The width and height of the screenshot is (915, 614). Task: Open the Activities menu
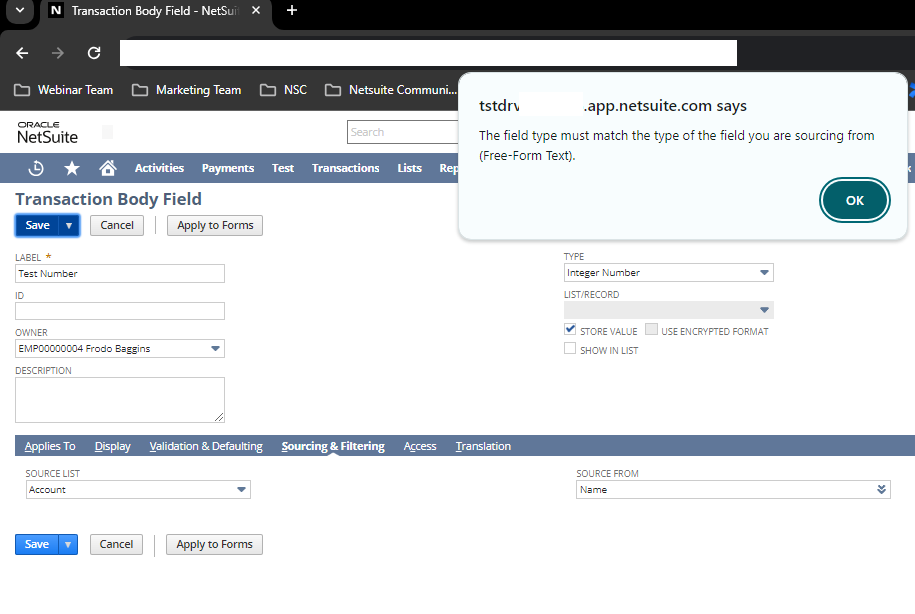159,168
